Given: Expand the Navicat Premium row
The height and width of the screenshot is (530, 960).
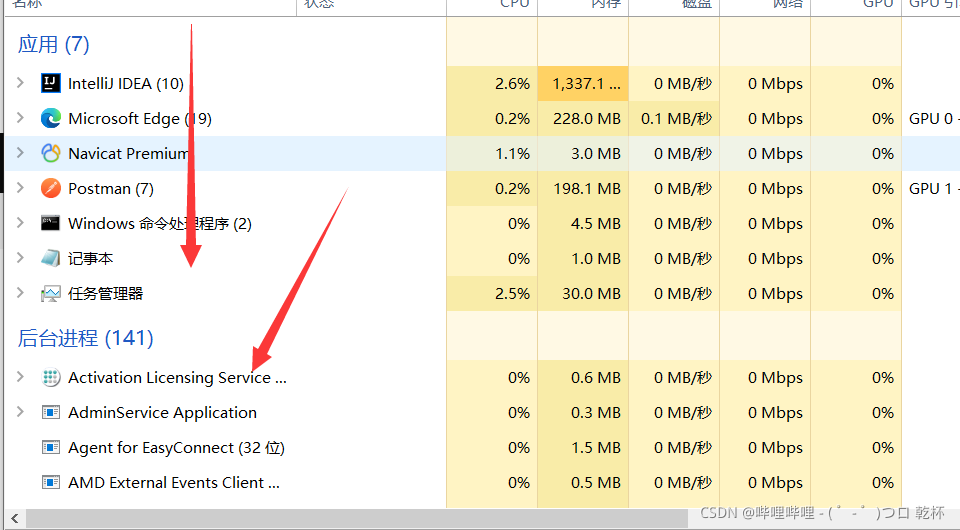Looking at the screenshot, I should coord(20,152).
